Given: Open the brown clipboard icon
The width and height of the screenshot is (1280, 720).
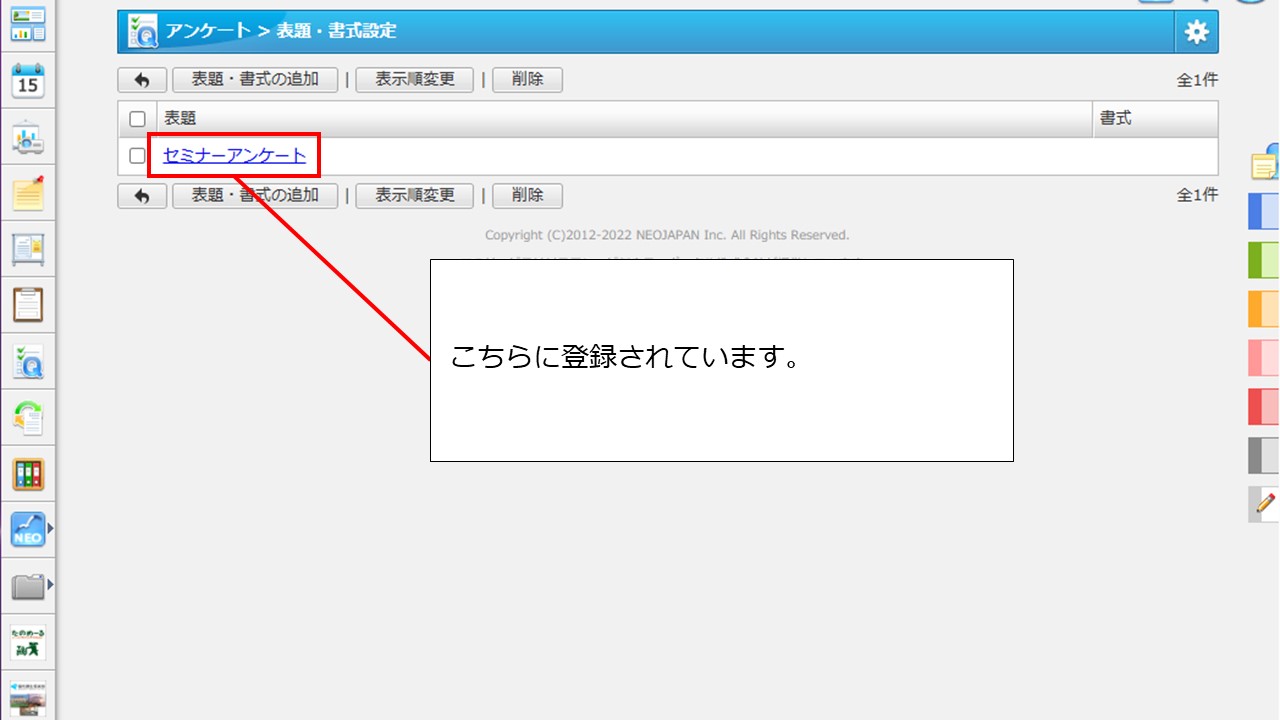Looking at the screenshot, I should coord(28,305).
